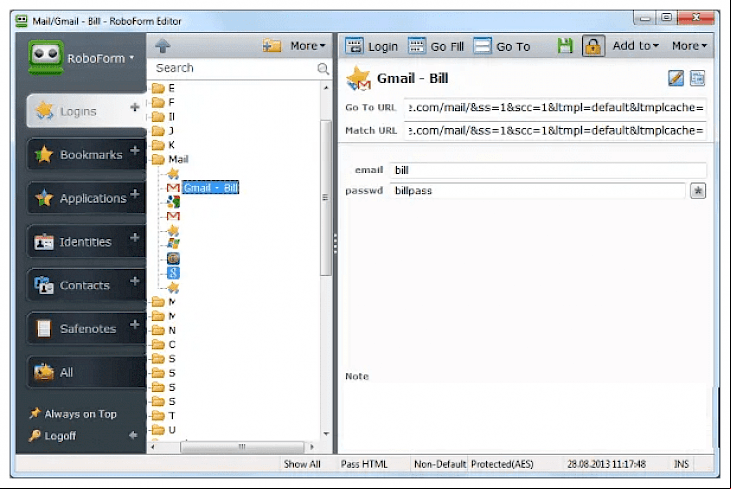Image resolution: width=731 pixels, height=489 pixels.
Task: Add a new safenote with plus icon
Action: pyautogui.click(x=135, y=324)
